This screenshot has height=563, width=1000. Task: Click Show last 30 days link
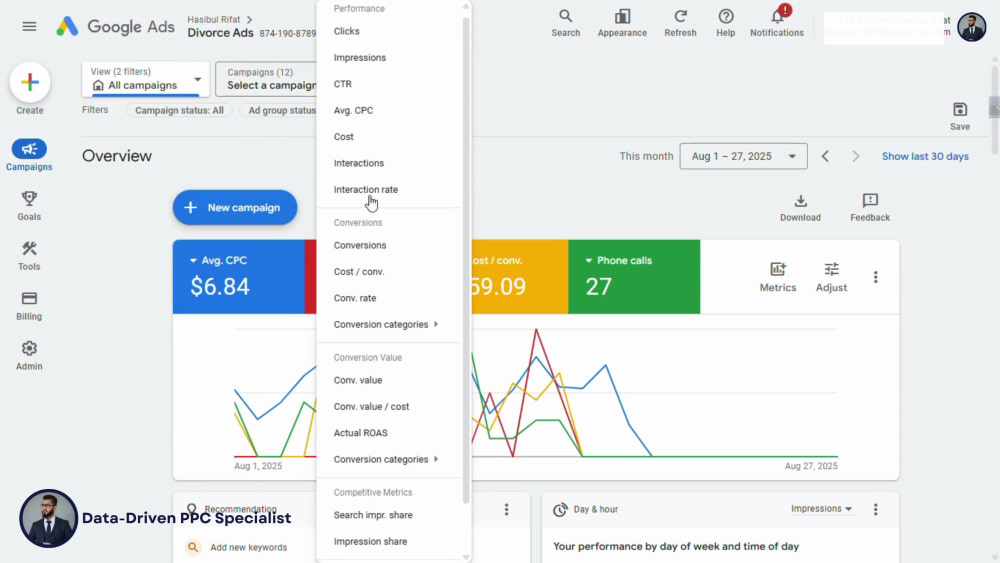pos(925,156)
